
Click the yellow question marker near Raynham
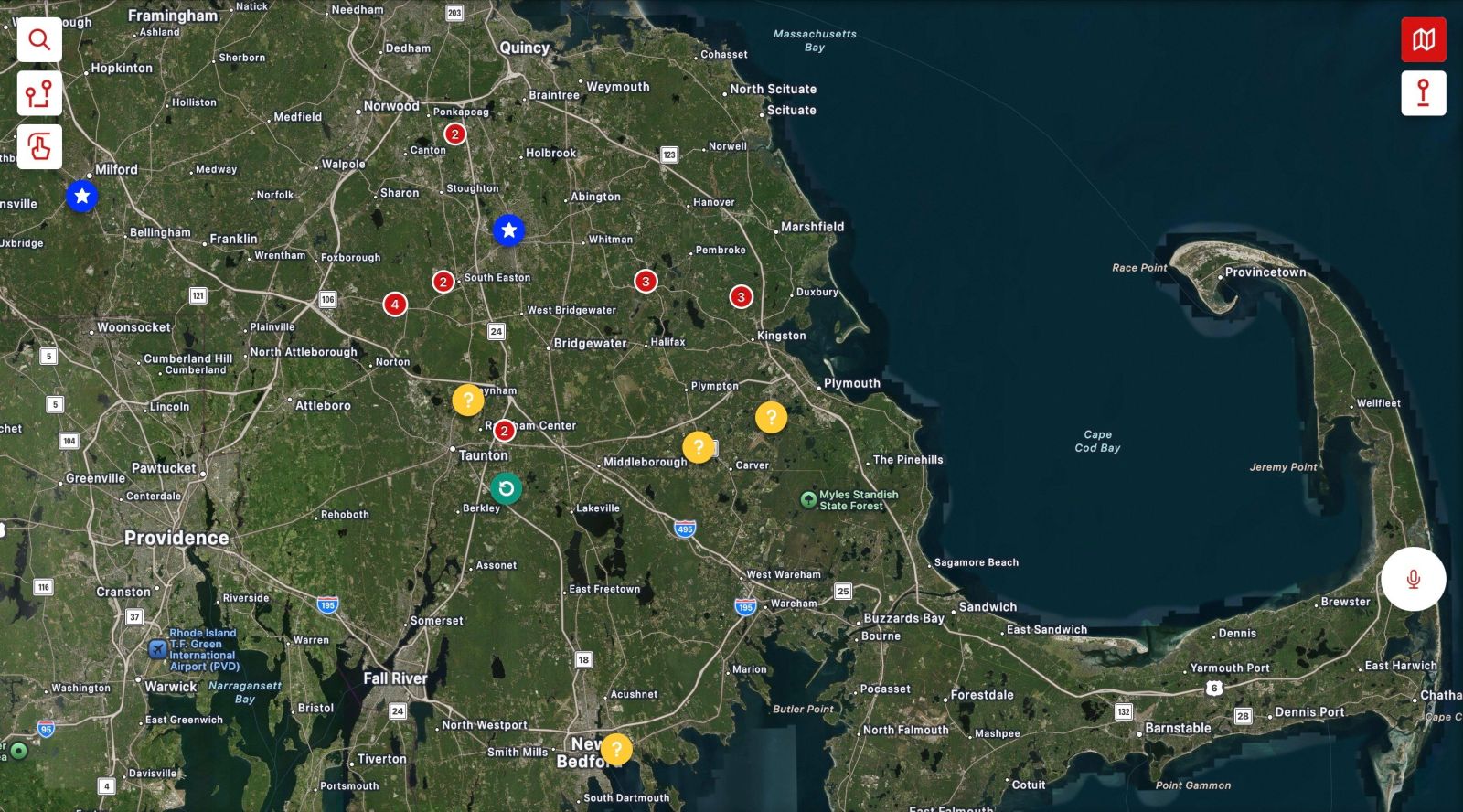point(468,400)
